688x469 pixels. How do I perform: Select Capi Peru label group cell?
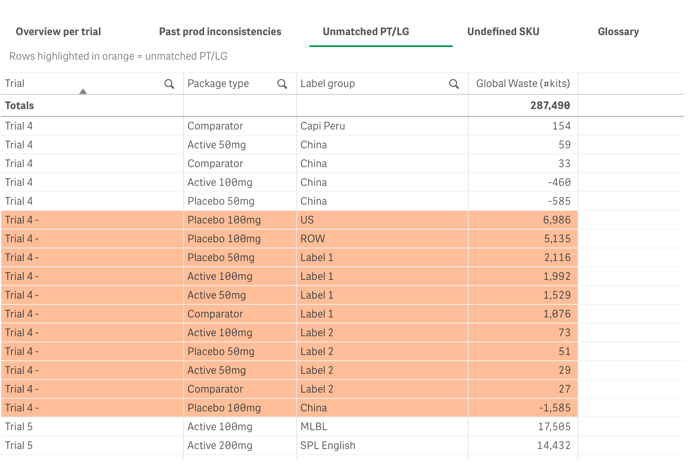click(x=325, y=126)
